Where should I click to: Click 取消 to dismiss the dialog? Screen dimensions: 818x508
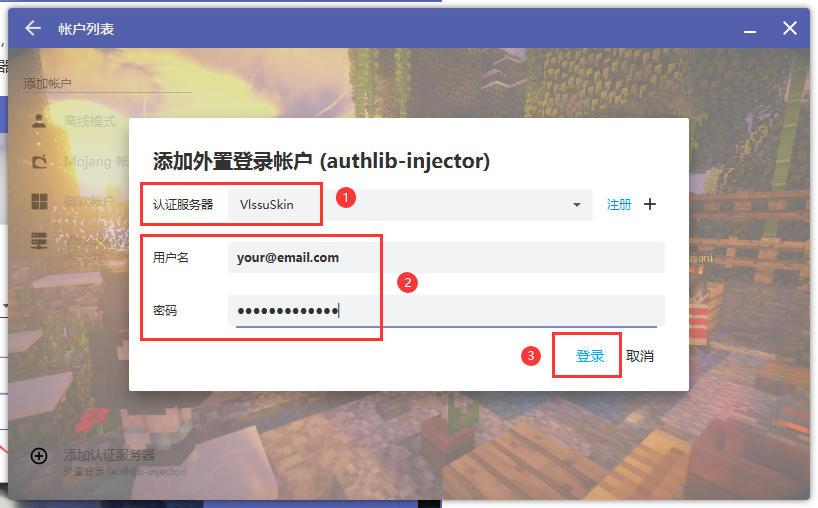click(640, 356)
